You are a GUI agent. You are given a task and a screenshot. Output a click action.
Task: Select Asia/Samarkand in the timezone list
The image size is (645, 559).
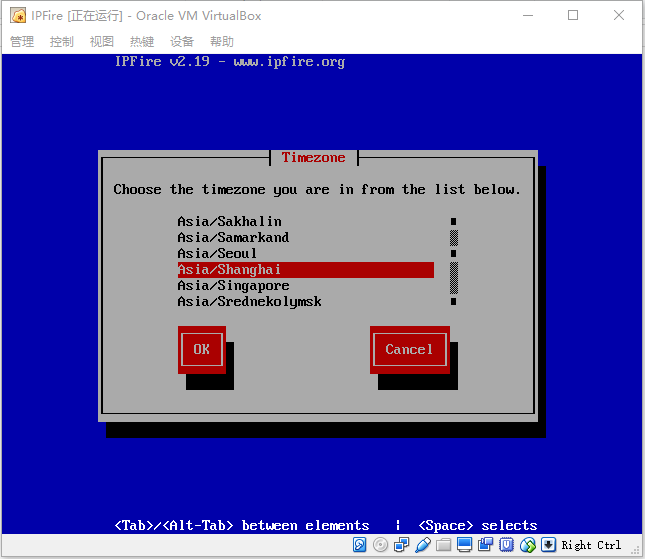coord(306,238)
